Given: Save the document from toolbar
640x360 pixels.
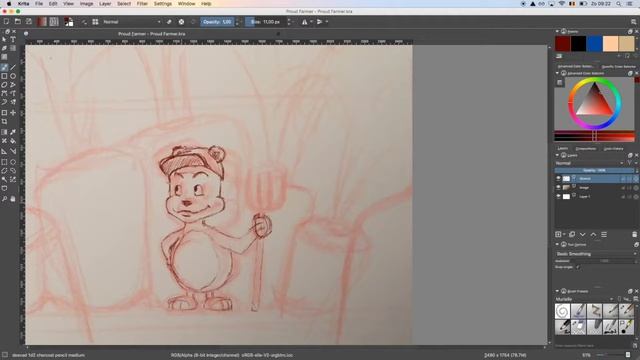Looking at the screenshot, I should point(29,22).
